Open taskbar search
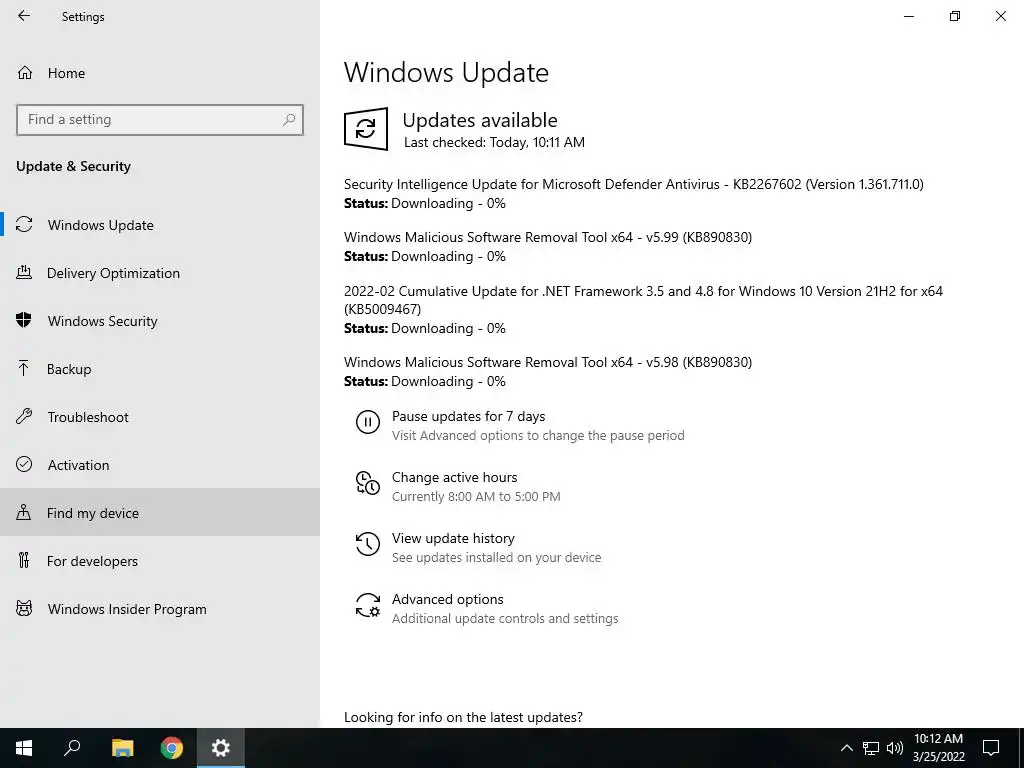This screenshot has height=768, width=1024. click(x=72, y=748)
